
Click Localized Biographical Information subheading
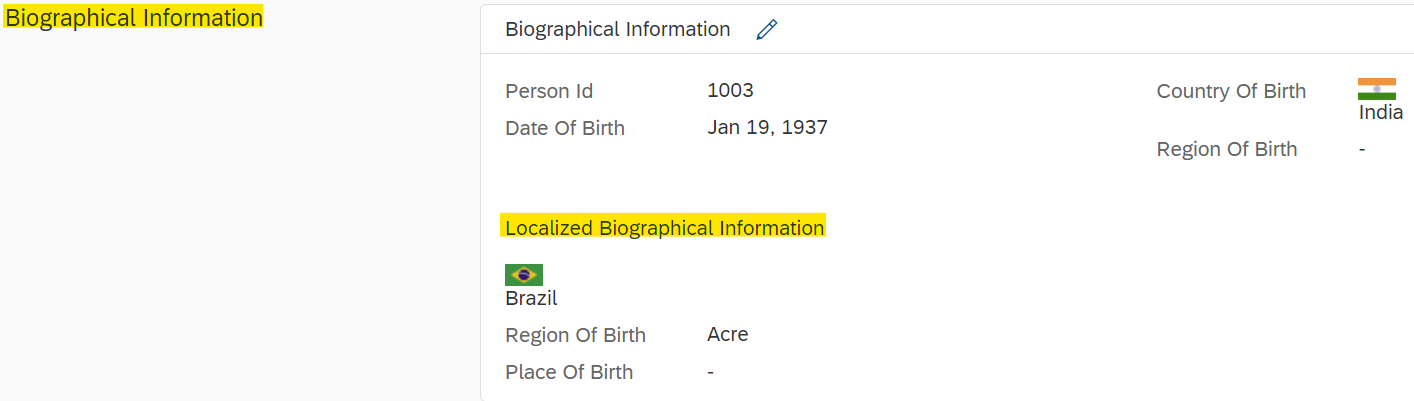(x=664, y=228)
